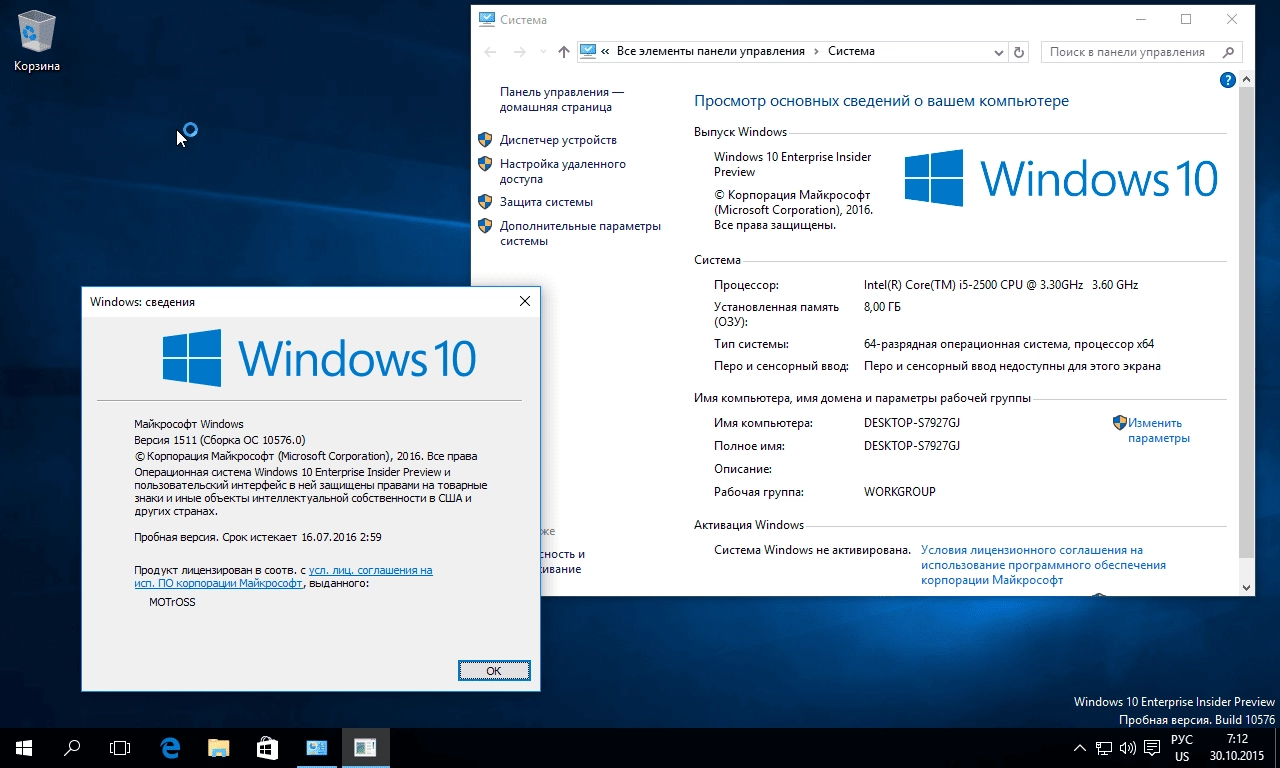The height and width of the screenshot is (768, 1280).
Task: Click OK in the 'Windows: сведения' dialog
Action: click(494, 671)
